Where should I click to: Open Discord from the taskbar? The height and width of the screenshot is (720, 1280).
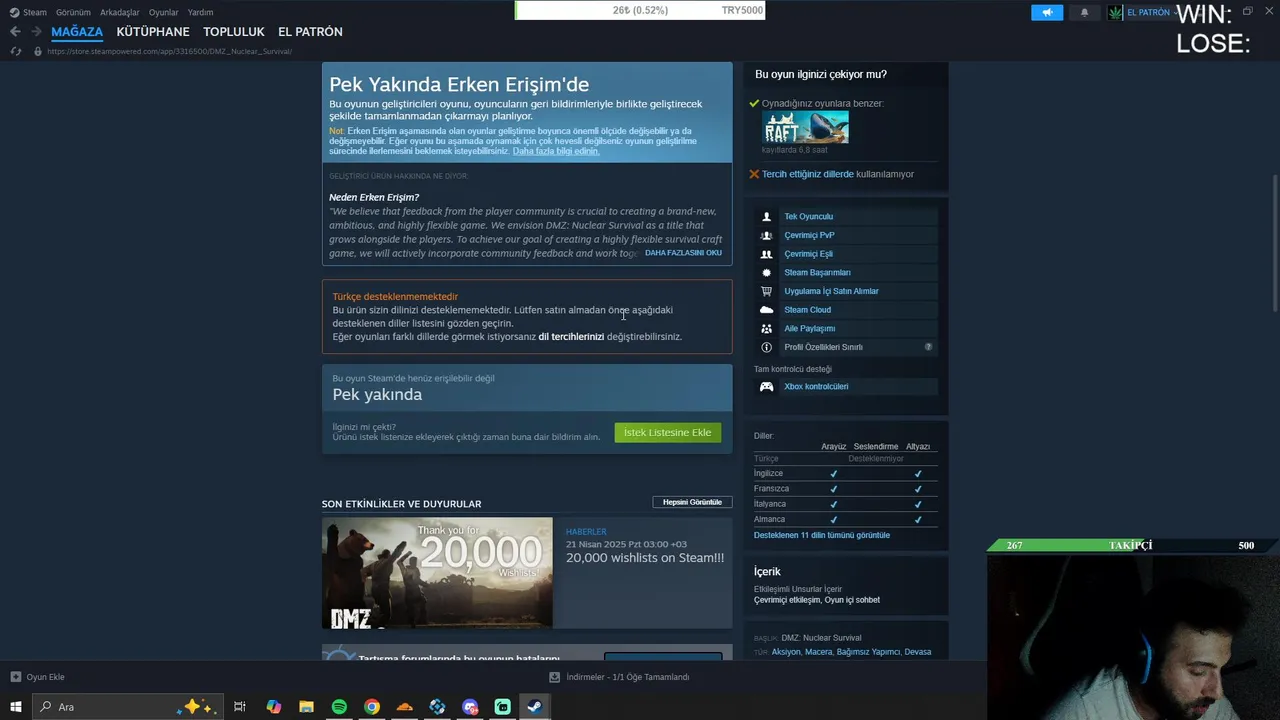pos(470,707)
